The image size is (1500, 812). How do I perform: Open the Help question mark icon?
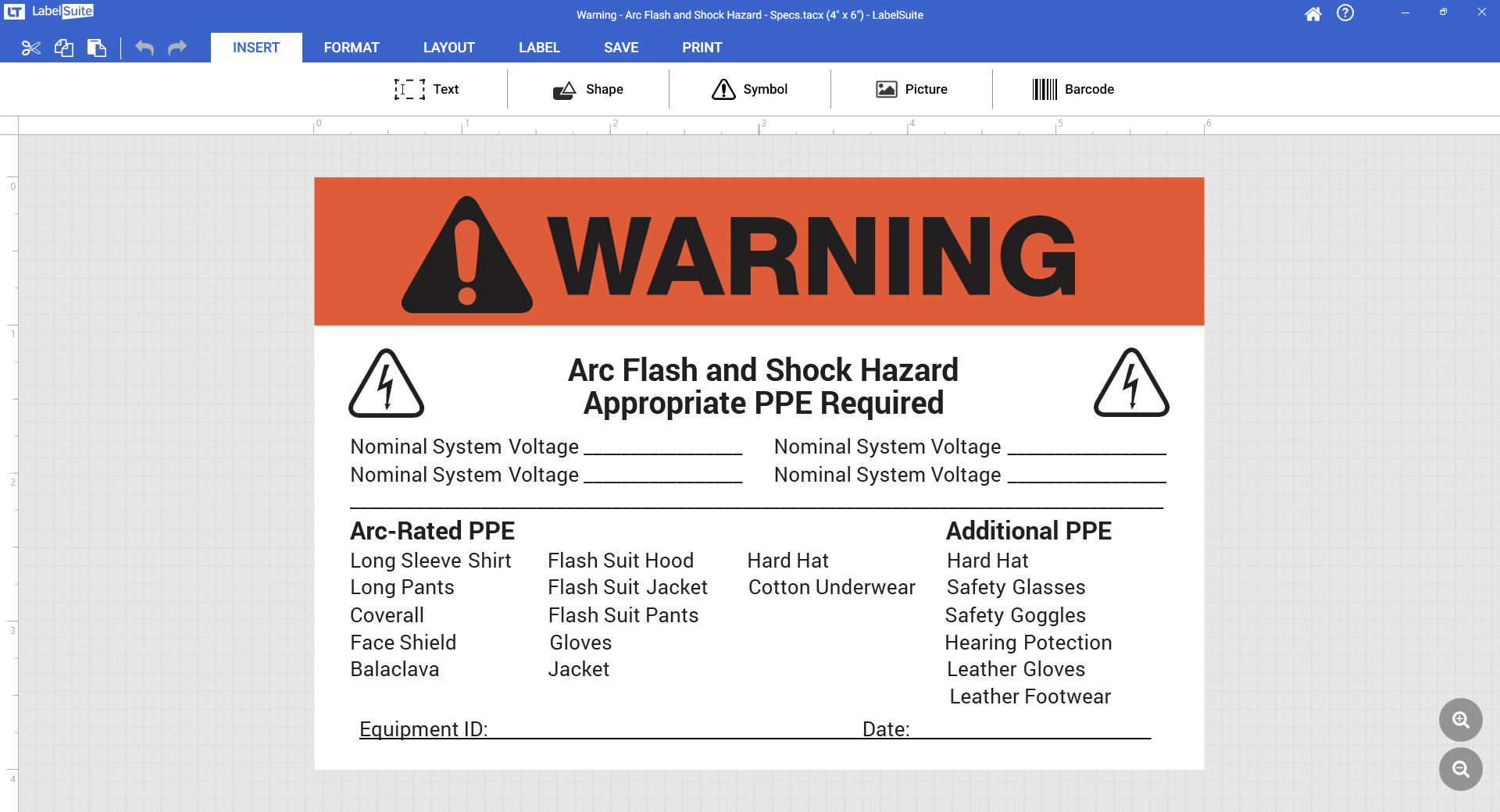[x=1345, y=13]
